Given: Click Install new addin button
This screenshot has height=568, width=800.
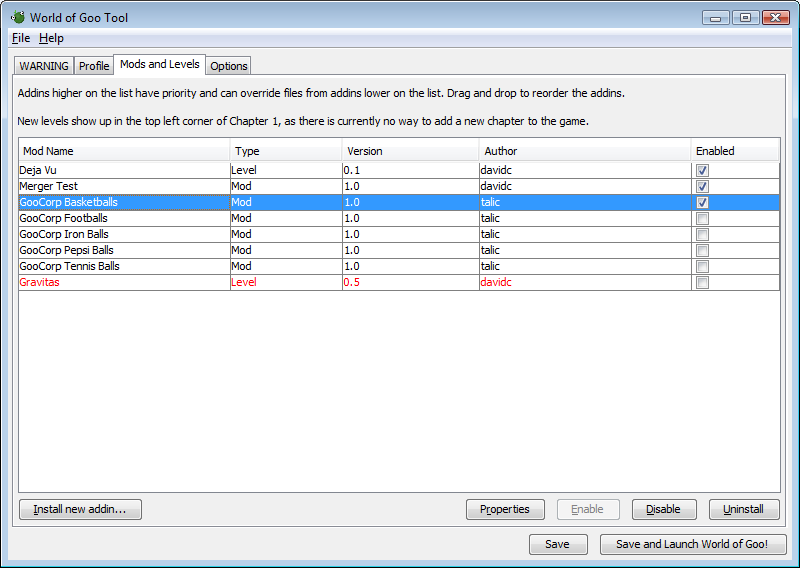Looking at the screenshot, I should [x=80, y=509].
